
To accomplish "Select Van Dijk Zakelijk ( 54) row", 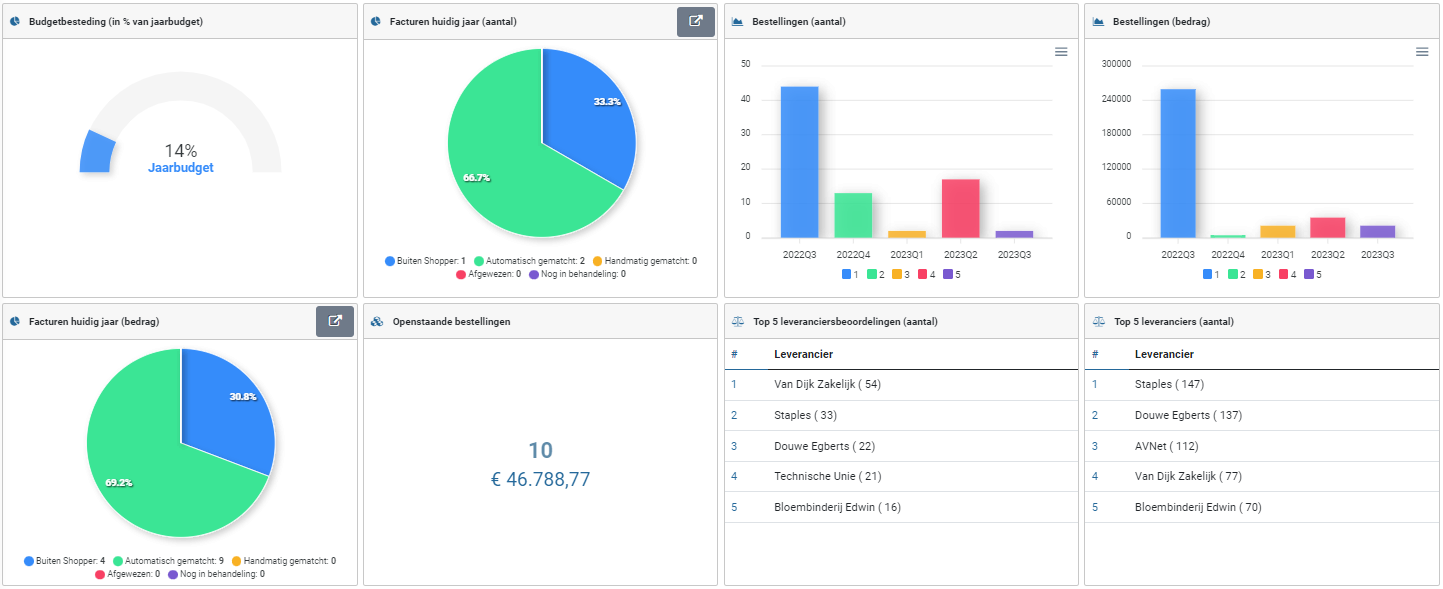I will 827,384.
